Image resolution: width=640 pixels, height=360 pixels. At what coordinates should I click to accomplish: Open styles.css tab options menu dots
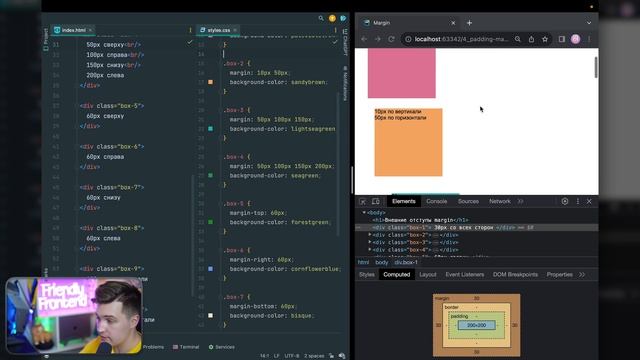pos(336,30)
